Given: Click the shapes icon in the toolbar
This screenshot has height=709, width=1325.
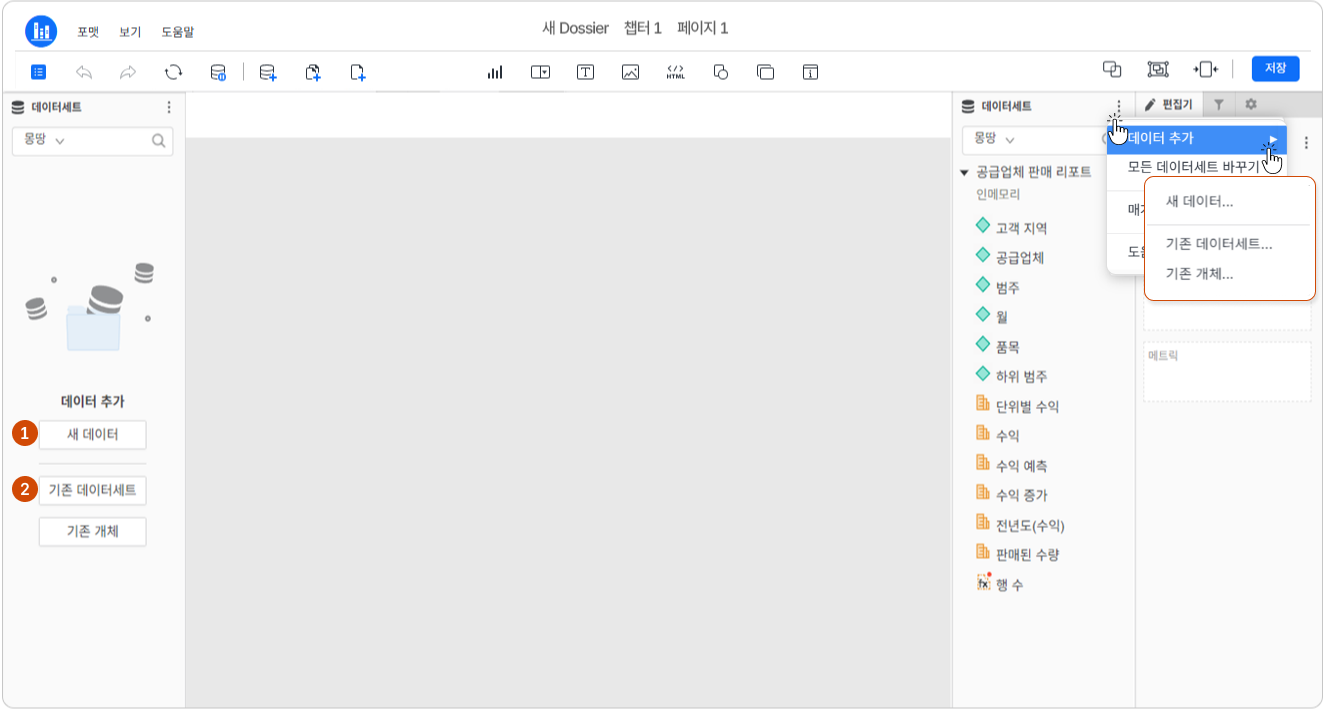Looking at the screenshot, I should 720,71.
